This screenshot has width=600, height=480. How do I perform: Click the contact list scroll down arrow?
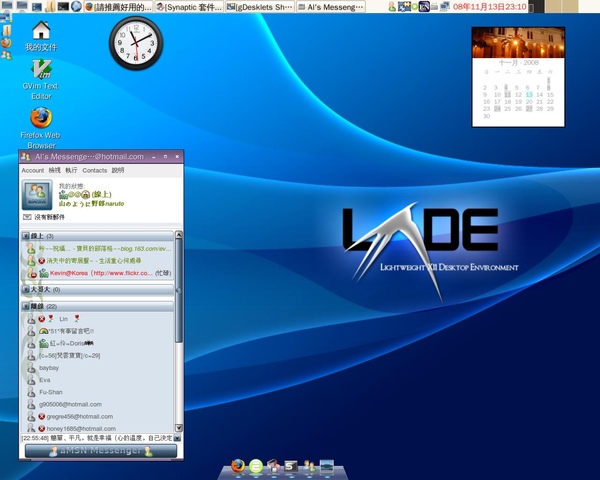pos(179,428)
